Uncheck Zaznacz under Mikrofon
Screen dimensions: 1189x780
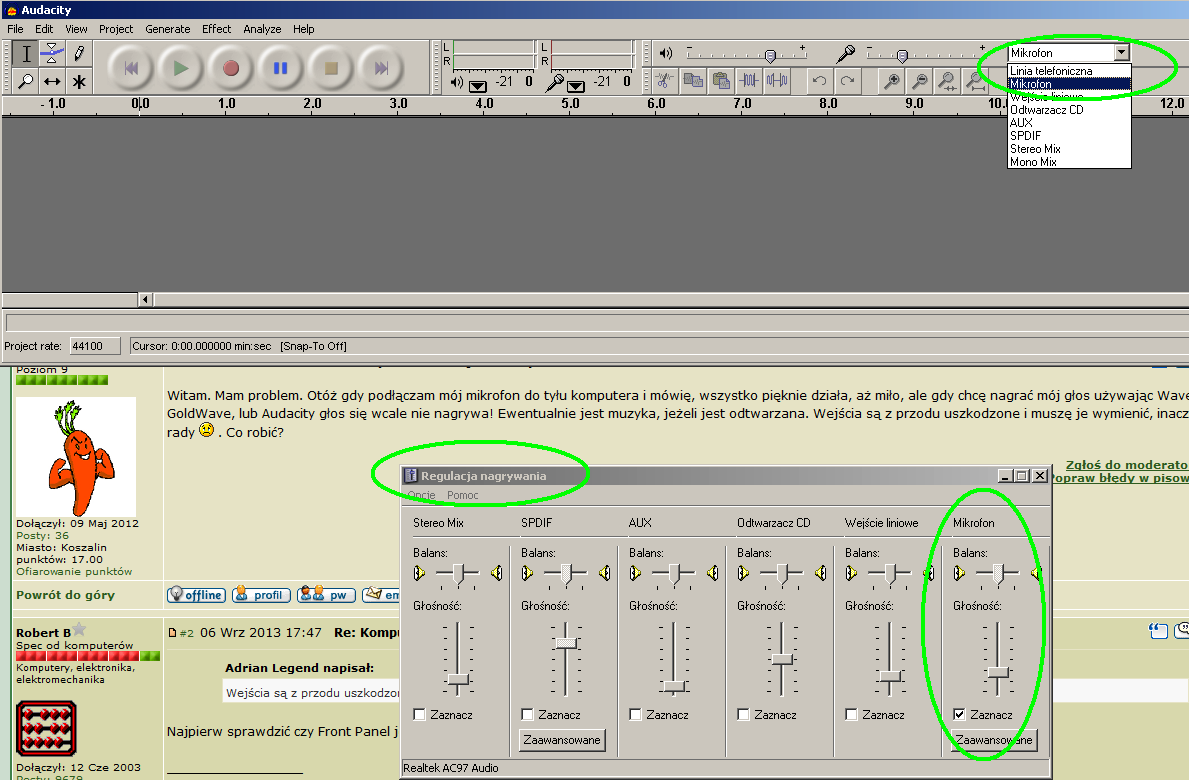pyautogui.click(x=959, y=714)
